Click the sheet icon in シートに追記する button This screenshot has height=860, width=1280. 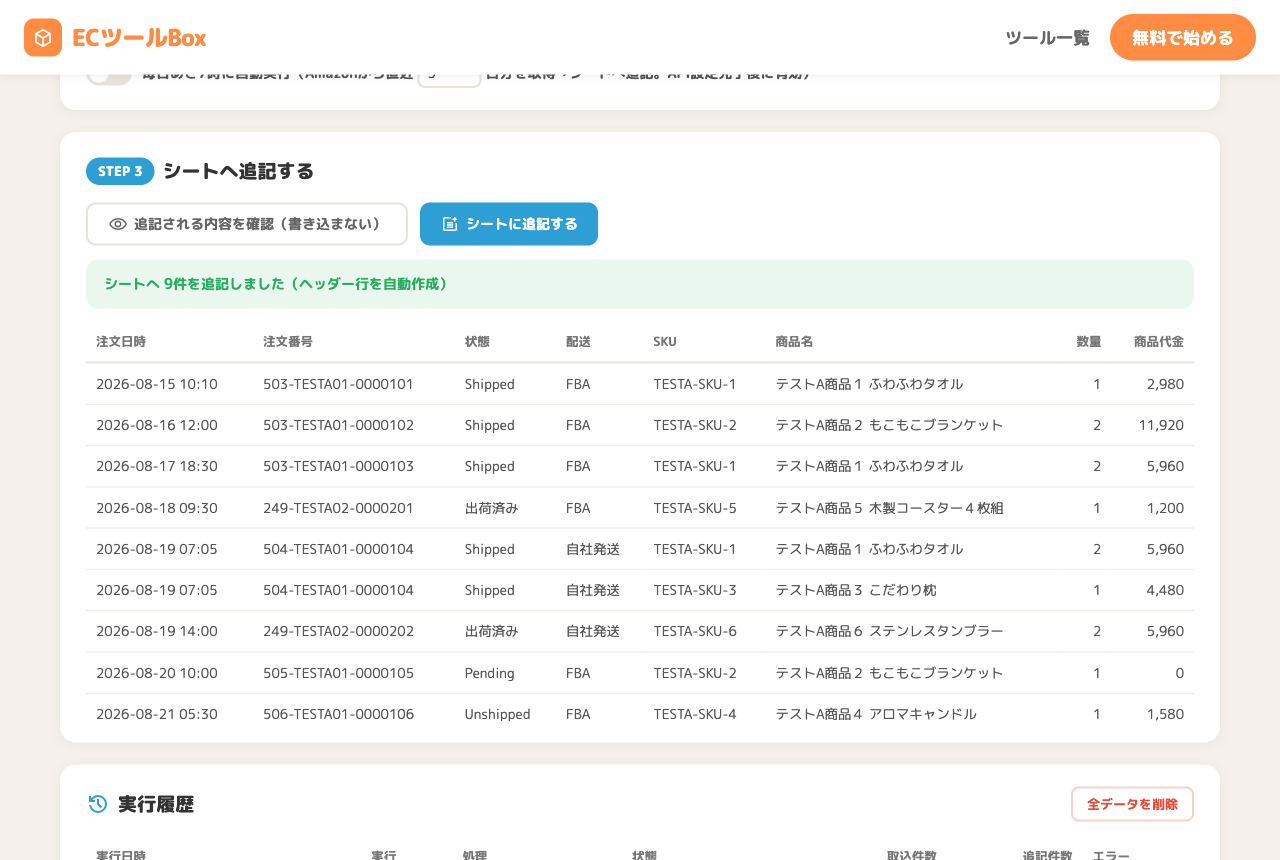[450, 224]
